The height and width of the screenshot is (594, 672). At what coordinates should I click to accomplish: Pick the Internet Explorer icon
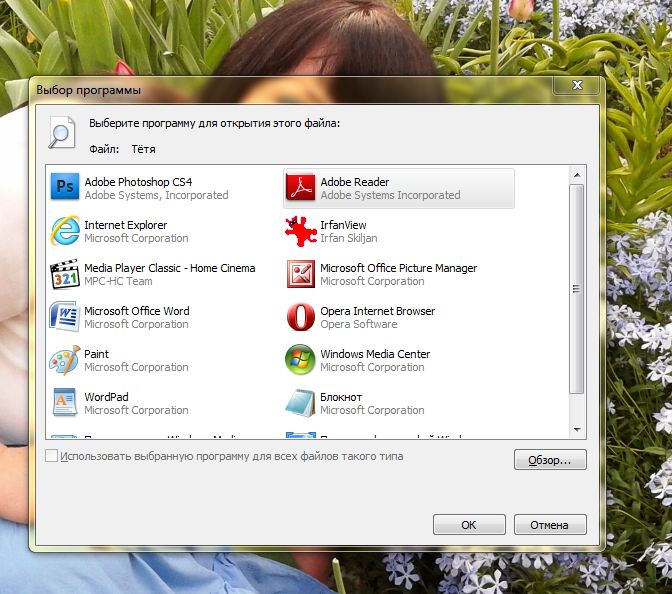click(x=65, y=231)
